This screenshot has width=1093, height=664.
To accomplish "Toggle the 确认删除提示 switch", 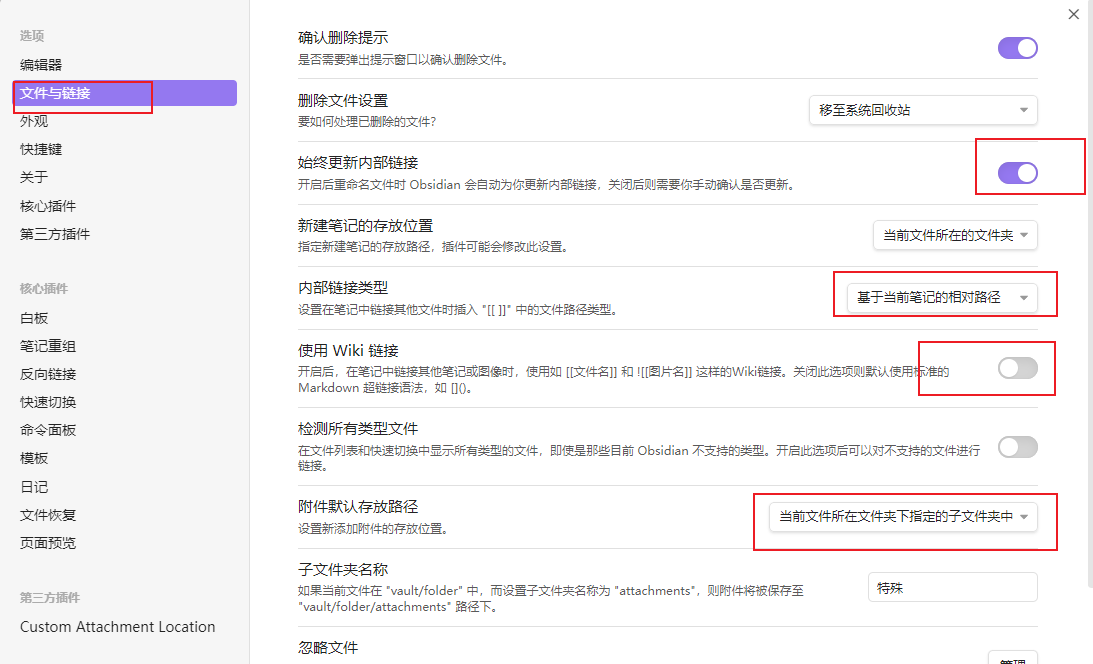I will click(x=1017, y=48).
